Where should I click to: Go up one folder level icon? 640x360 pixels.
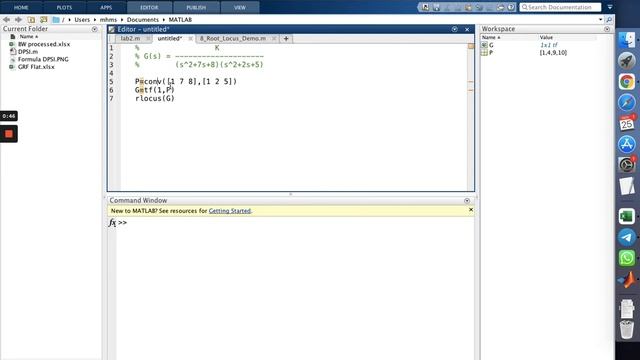coord(31,20)
